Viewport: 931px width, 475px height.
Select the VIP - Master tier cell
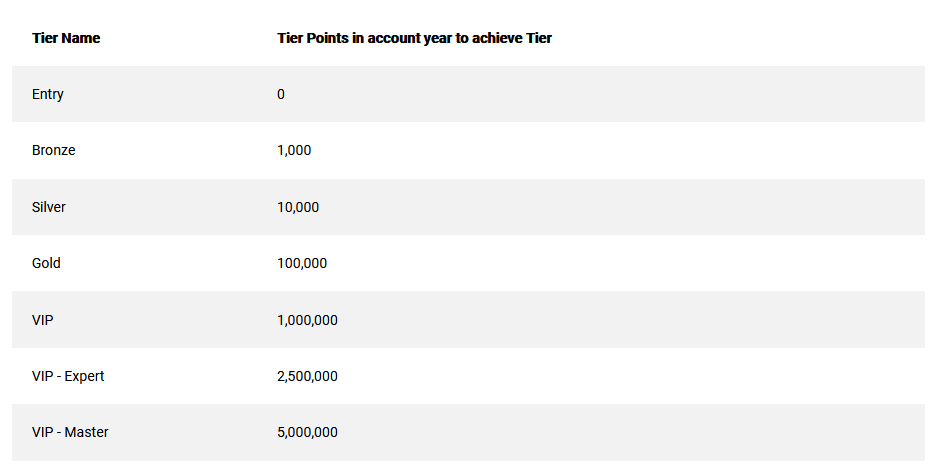point(70,432)
